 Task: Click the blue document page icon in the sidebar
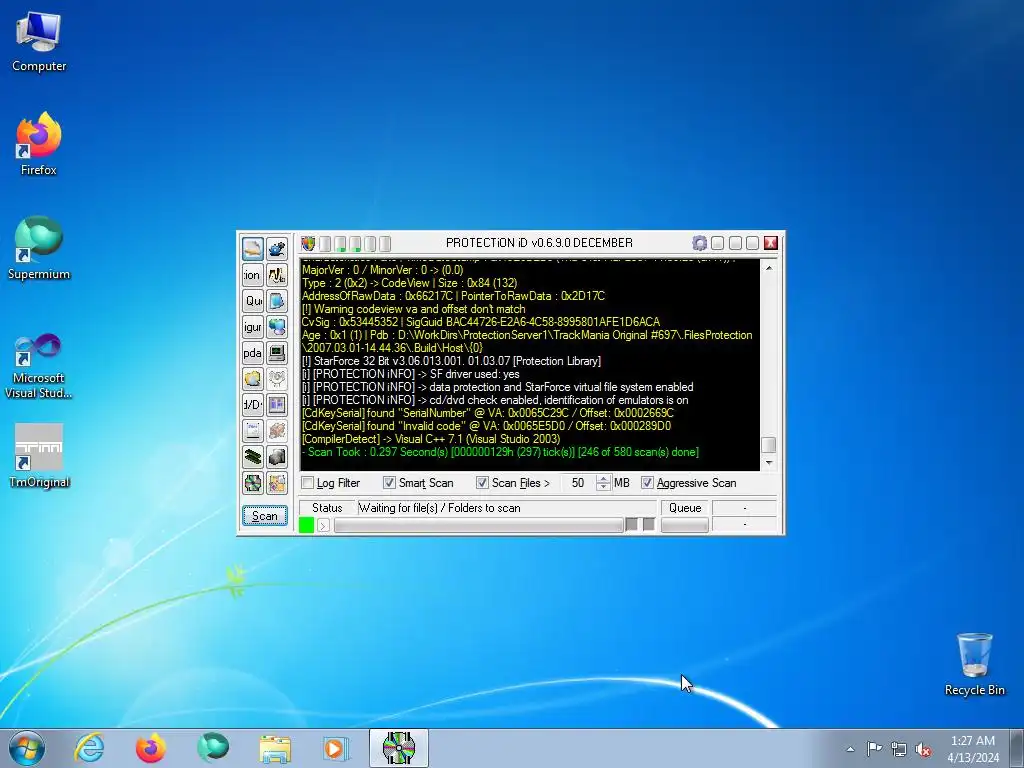coord(277,301)
